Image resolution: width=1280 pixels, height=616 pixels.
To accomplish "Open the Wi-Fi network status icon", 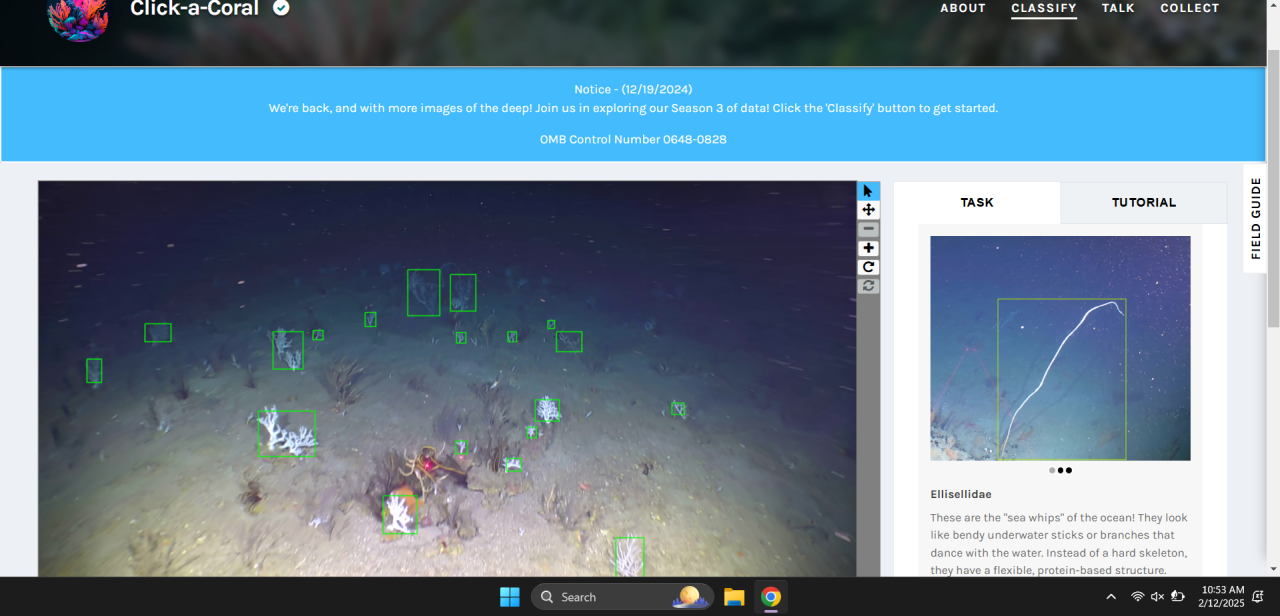I will [1137, 597].
